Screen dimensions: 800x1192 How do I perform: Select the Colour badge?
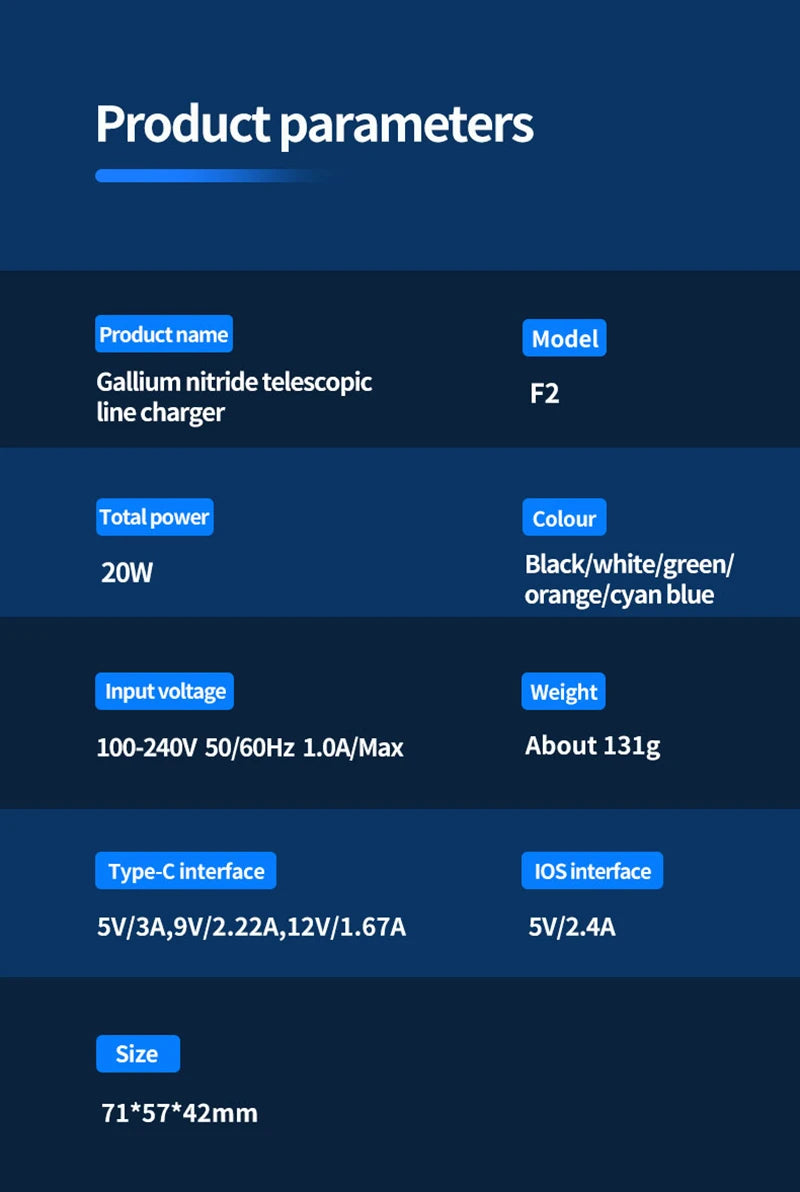coord(564,518)
